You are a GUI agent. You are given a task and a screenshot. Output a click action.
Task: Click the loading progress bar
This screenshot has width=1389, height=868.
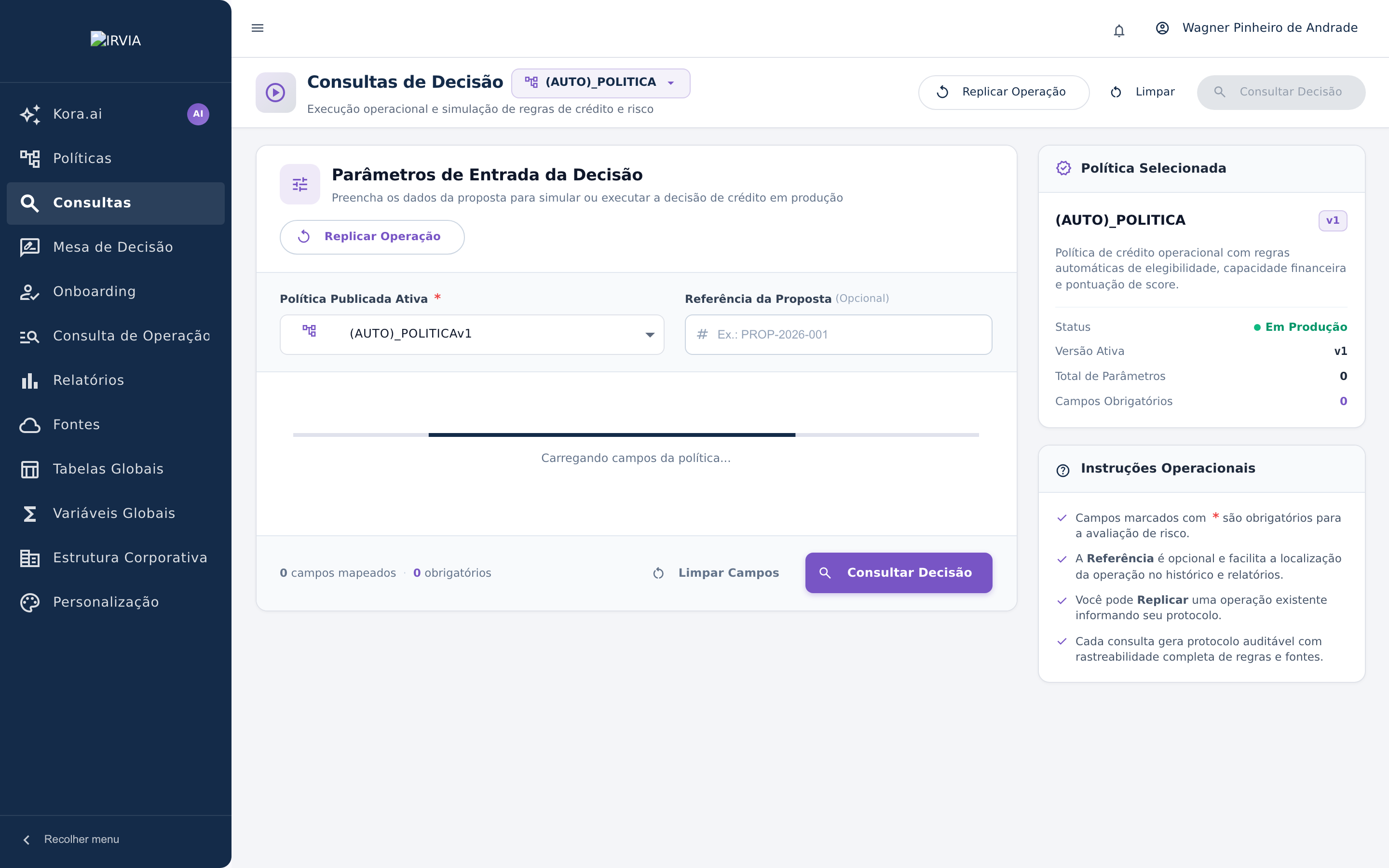[635, 435]
